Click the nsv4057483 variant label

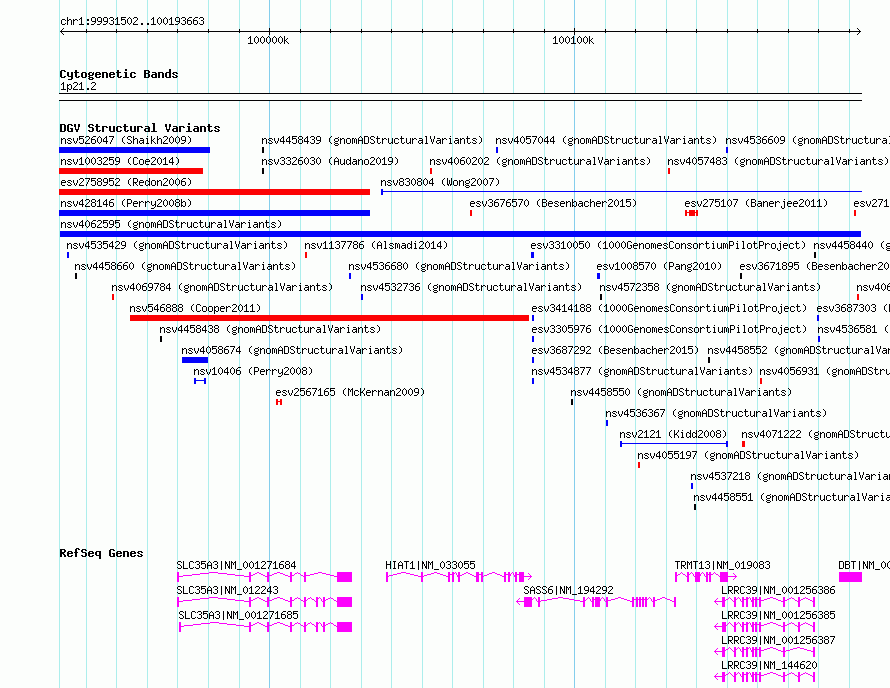(778, 161)
